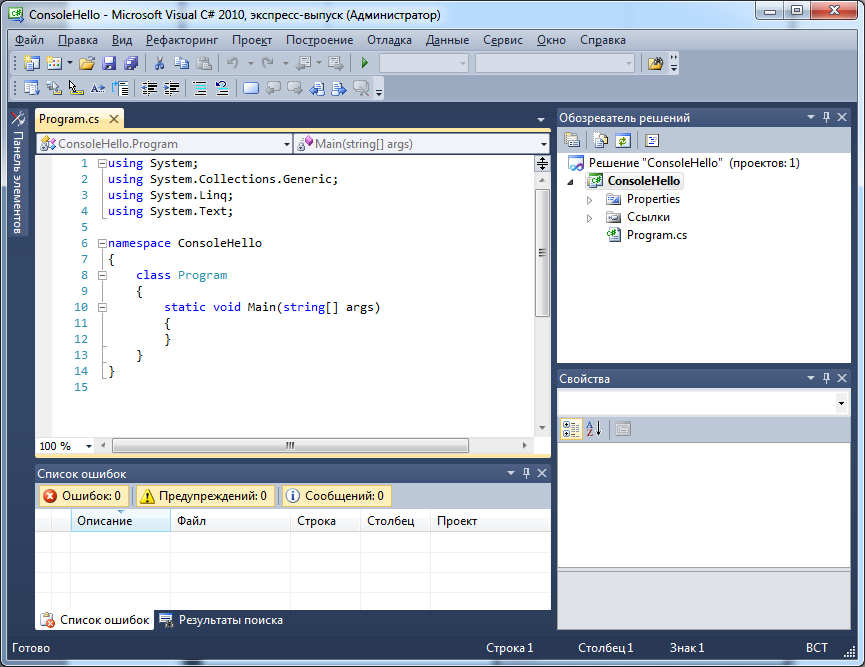Image resolution: width=865 pixels, height=667 pixels.
Task: Uncomment the selected lines icon
Action: click(x=222, y=88)
